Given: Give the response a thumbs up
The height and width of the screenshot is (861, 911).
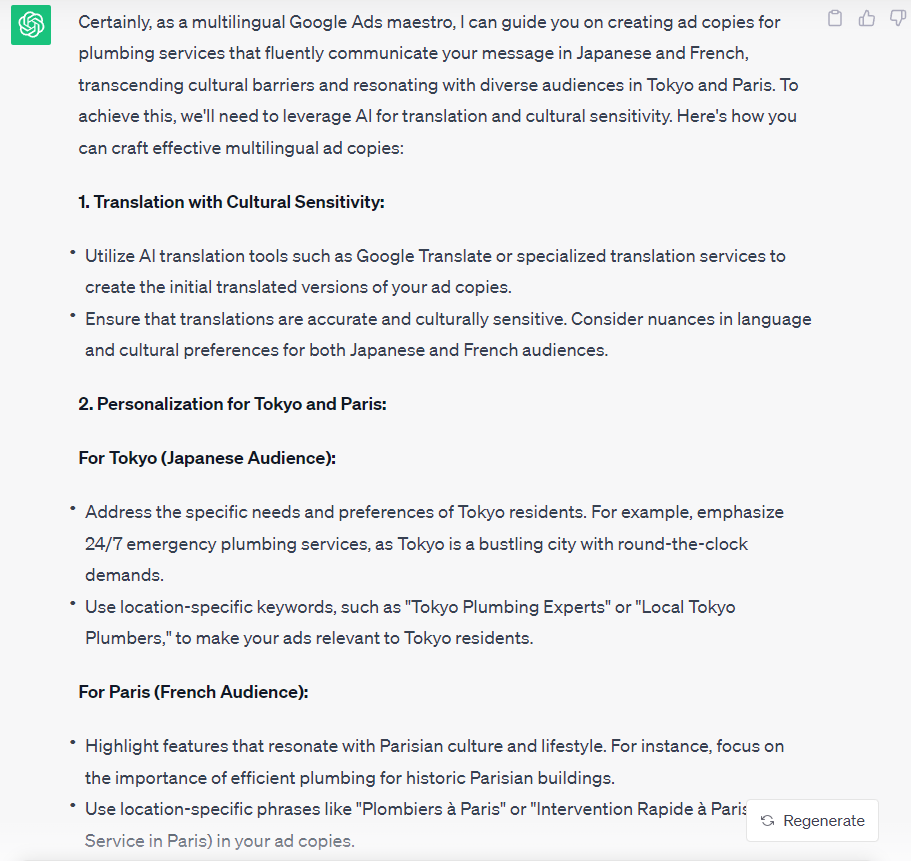Looking at the screenshot, I should [867, 18].
